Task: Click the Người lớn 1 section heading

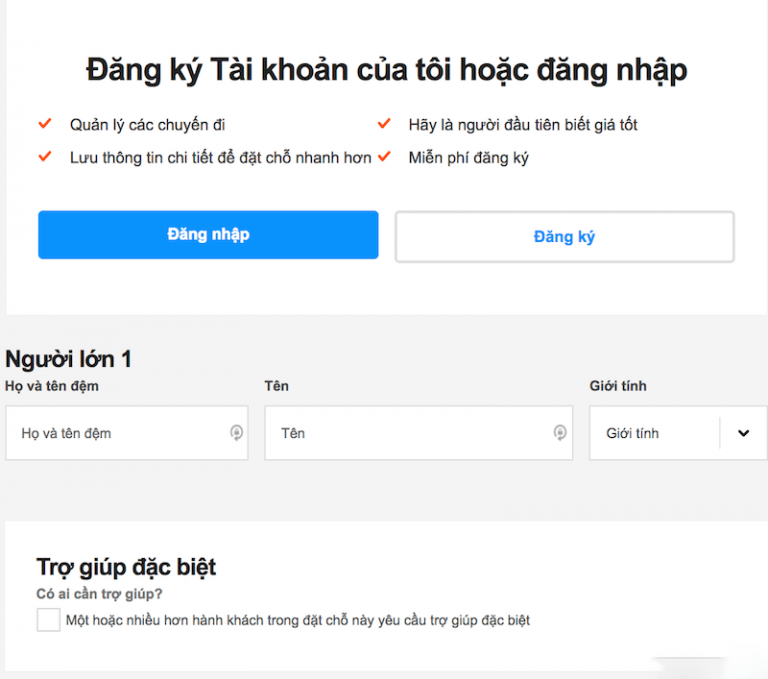Action: pyautogui.click(x=68, y=359)
